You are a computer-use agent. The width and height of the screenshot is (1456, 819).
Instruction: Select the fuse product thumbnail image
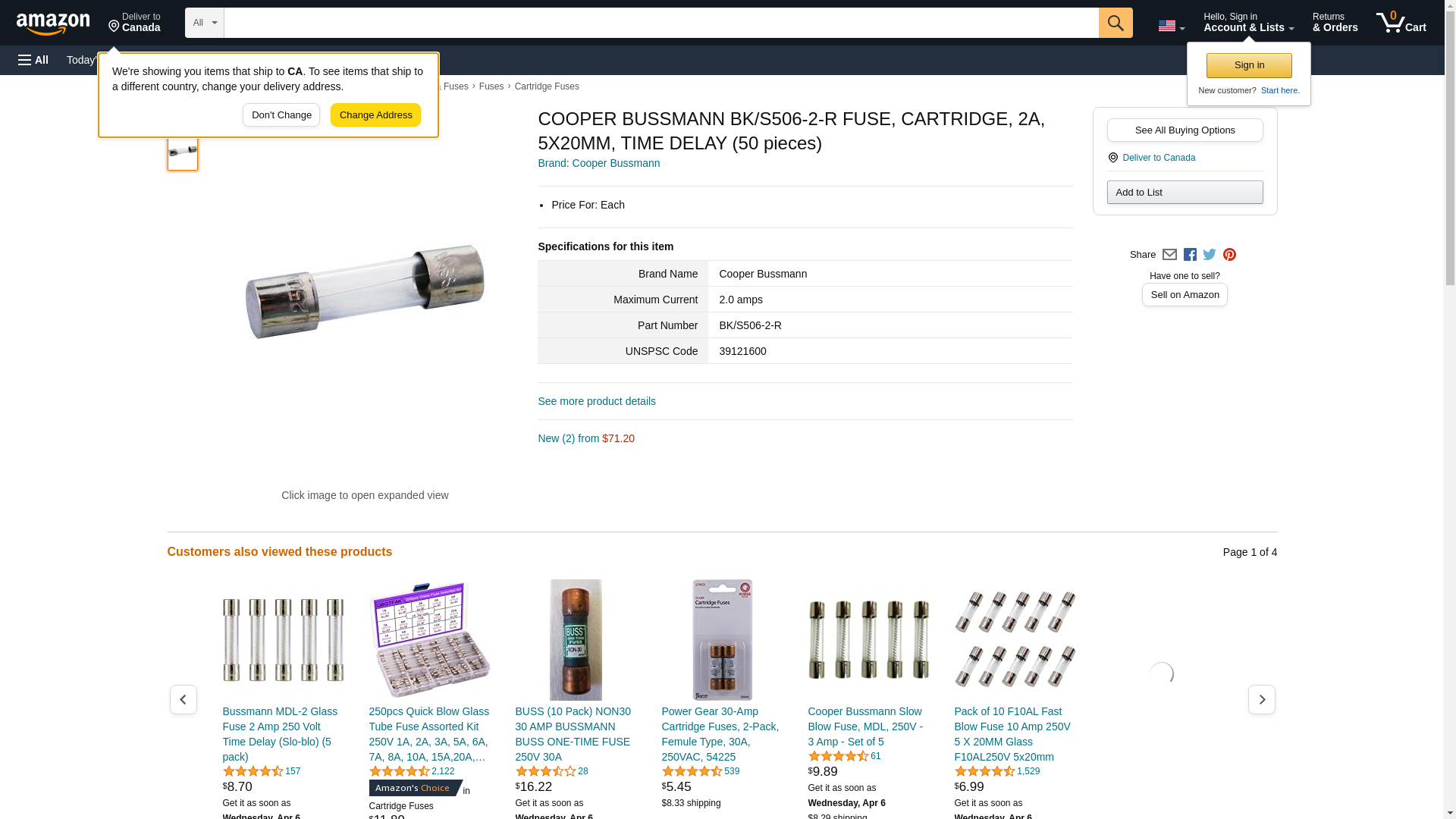[x=183, y=150]
